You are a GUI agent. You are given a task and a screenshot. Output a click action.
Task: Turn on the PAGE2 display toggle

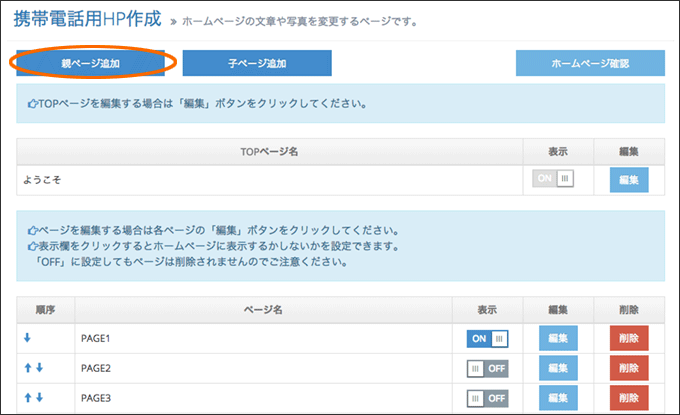pyautogui.click(x=487, y=369)
